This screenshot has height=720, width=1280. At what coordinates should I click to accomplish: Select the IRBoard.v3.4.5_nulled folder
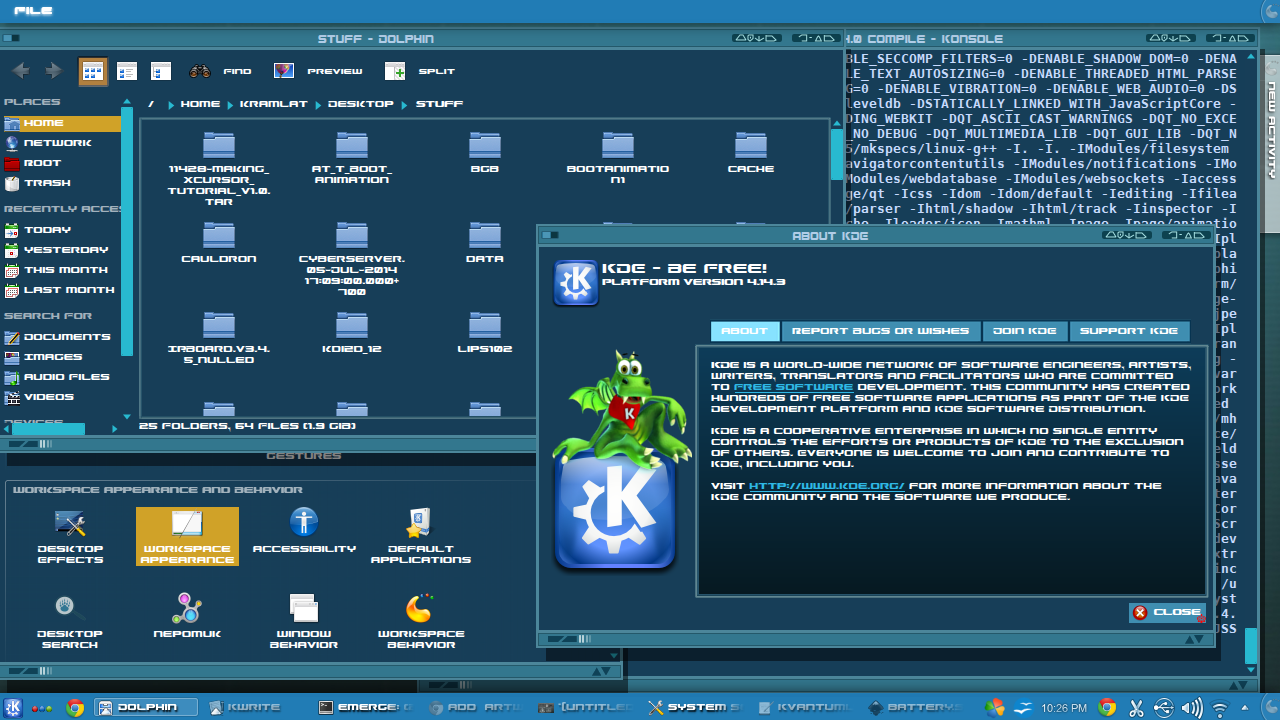[x=219, y=337]
